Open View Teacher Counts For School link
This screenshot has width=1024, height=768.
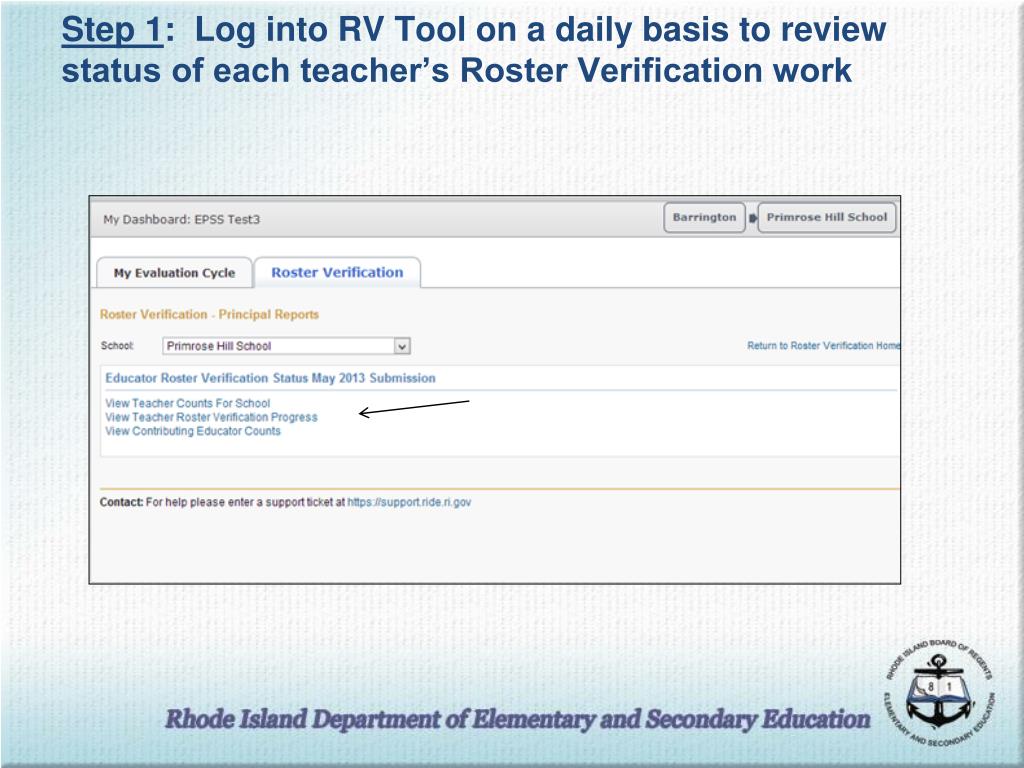pos(187,403)
